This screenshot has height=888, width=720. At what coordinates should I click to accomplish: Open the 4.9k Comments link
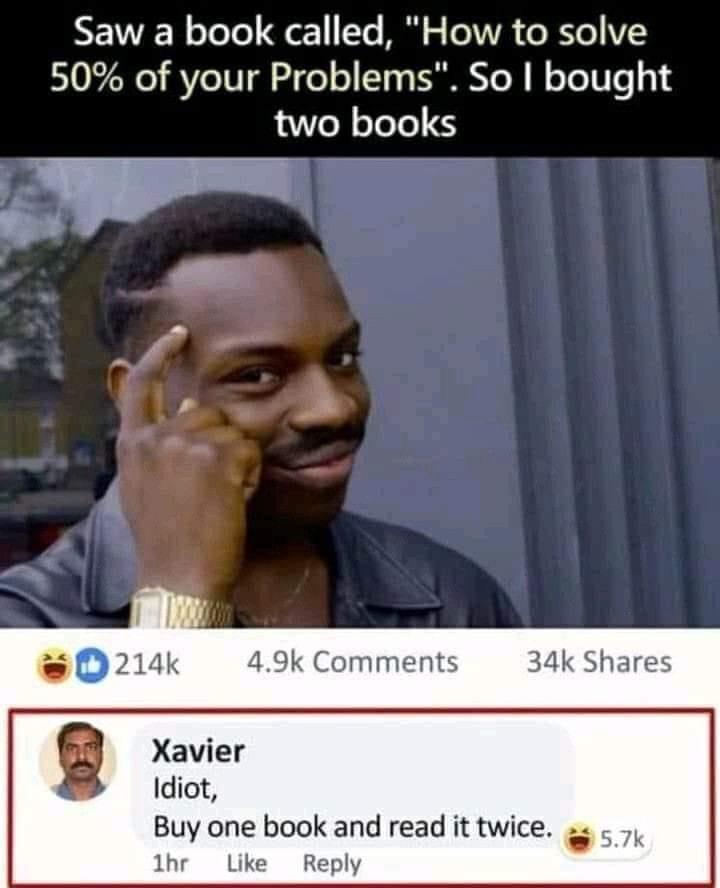tap(352, 661)
